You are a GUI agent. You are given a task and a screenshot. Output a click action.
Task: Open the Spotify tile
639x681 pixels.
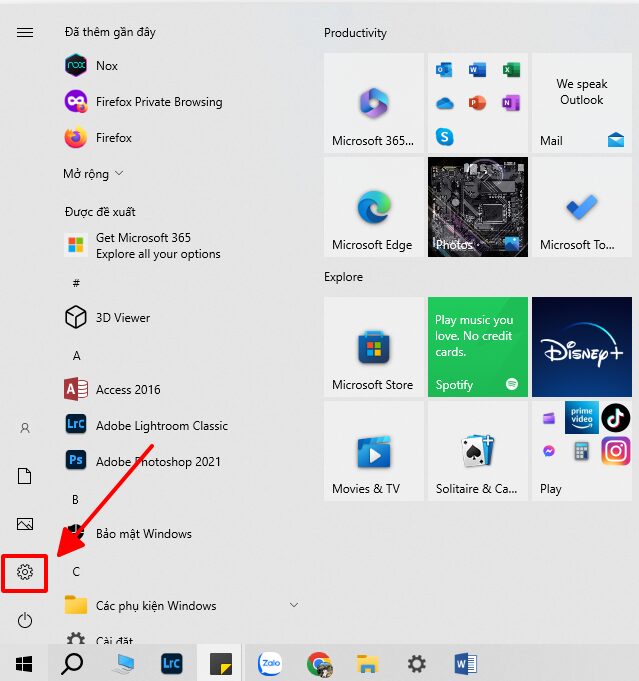(477, 347)
